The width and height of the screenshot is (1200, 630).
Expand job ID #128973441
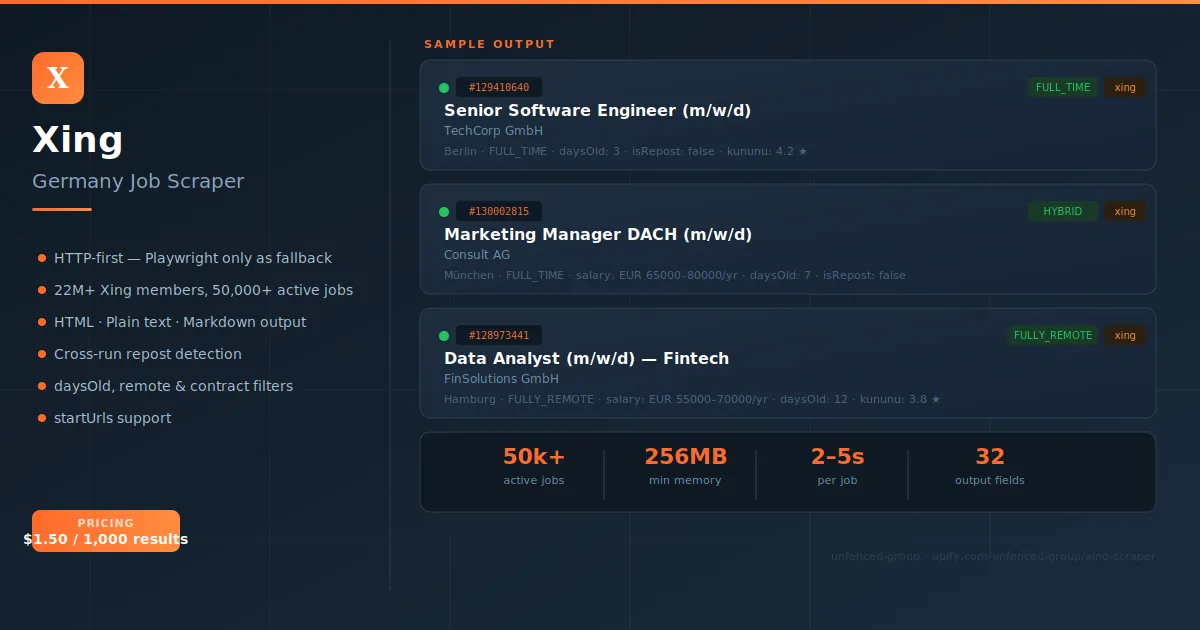500,335
